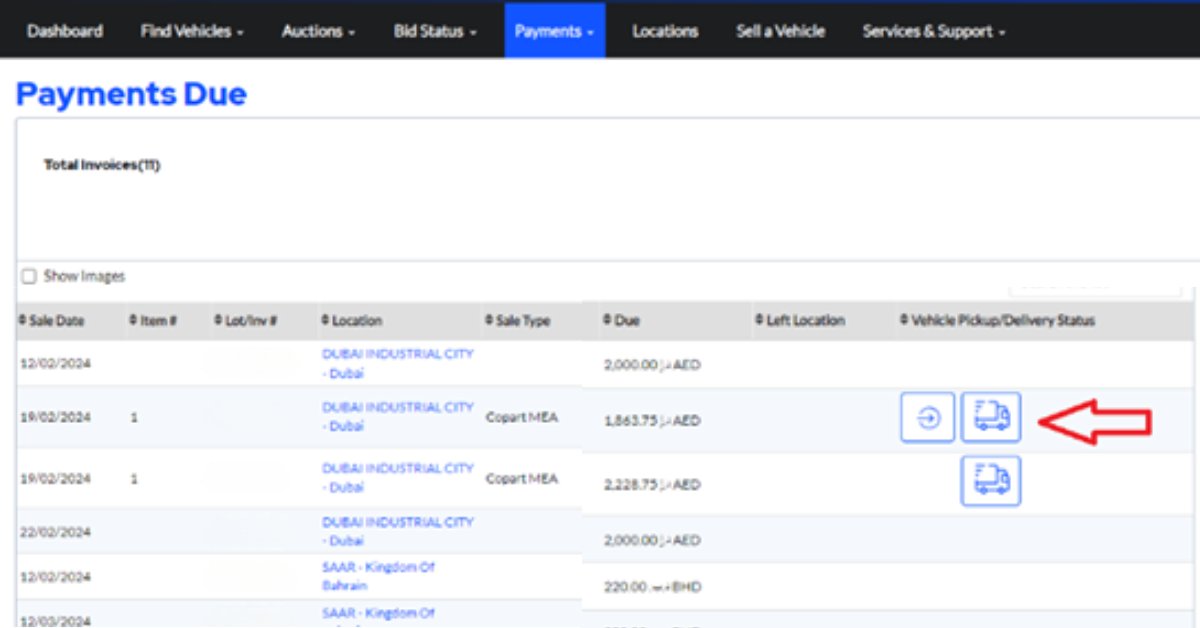The height and width of the screenshot is (628, 1200).
Task: Open the Payments menu
Action: point(554,31)
